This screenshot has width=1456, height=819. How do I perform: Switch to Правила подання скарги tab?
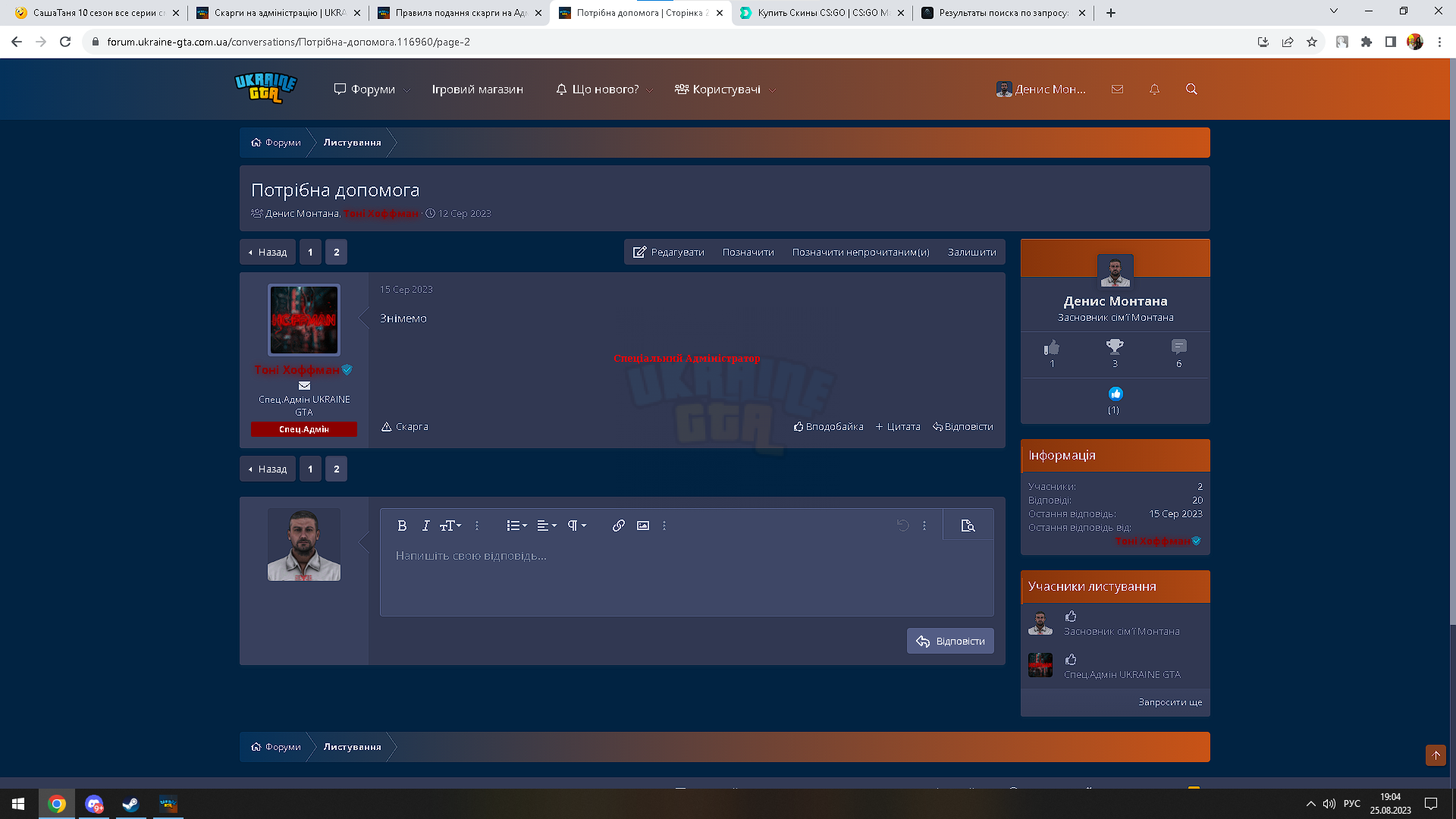[x=460, y=13]
